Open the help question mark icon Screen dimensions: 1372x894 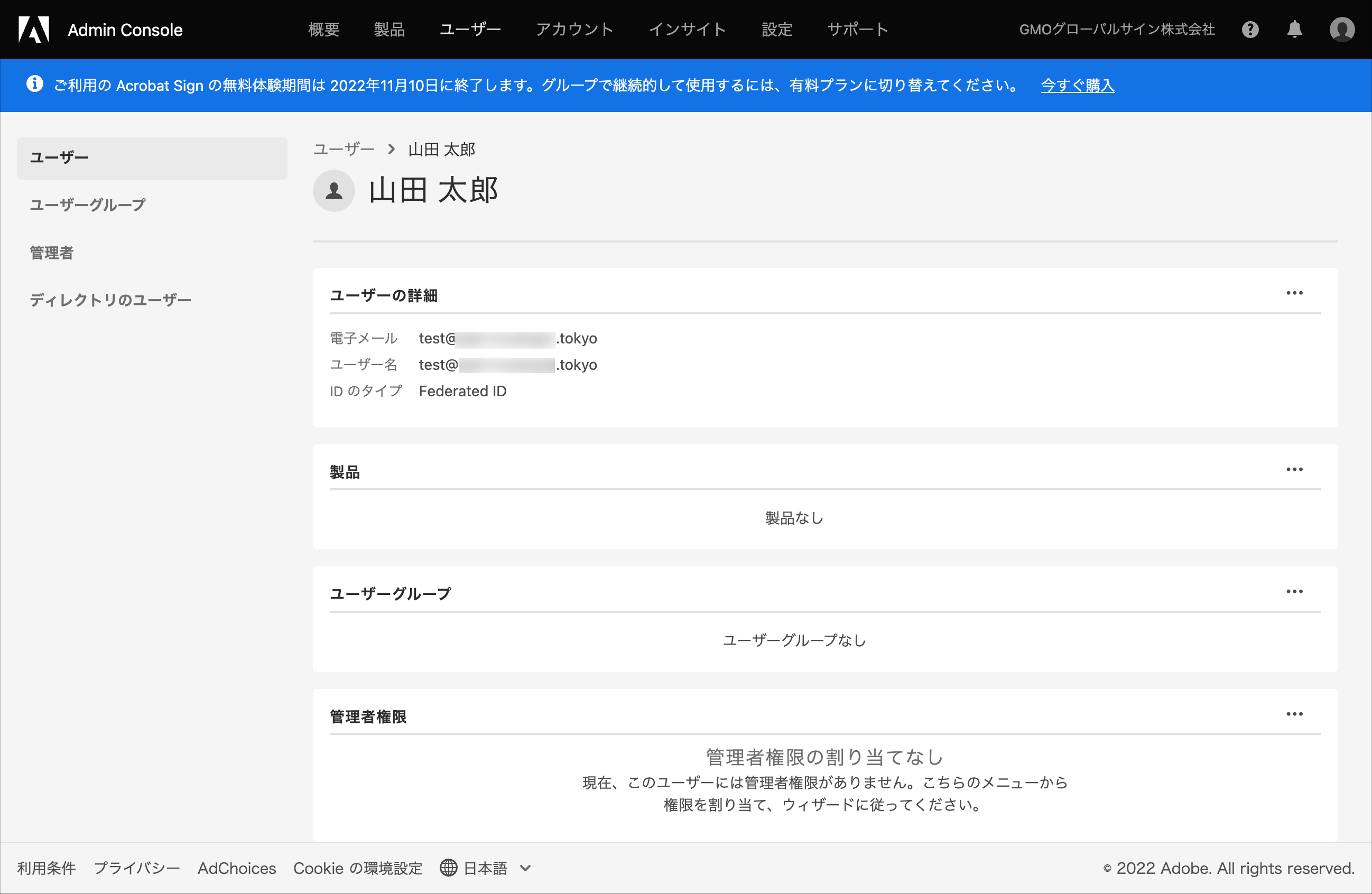point(1250,30)
